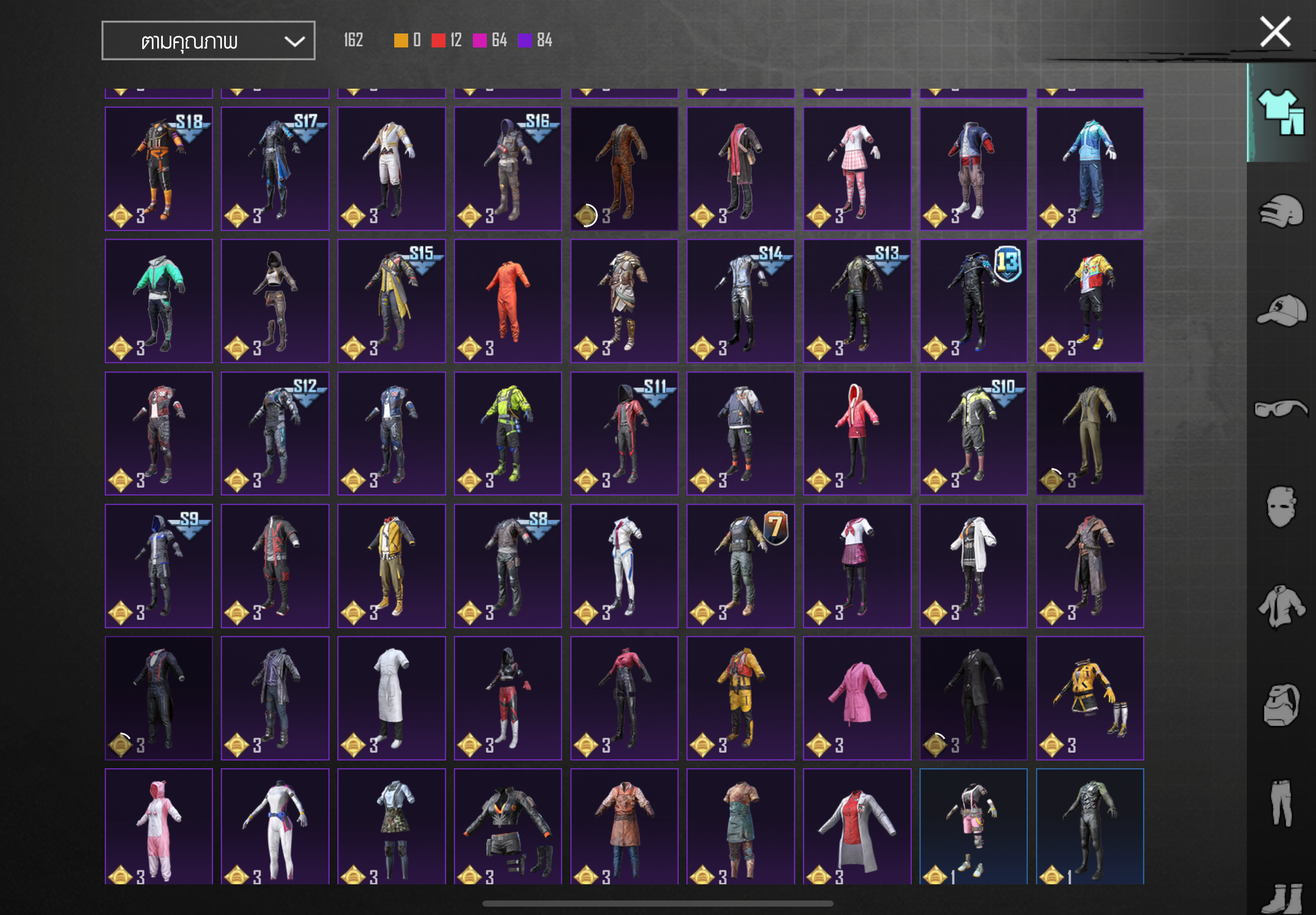The height and width of the screenshot is (915, 1316).
Task: Select the outfit set category icon
Action: coord(1281,113)
